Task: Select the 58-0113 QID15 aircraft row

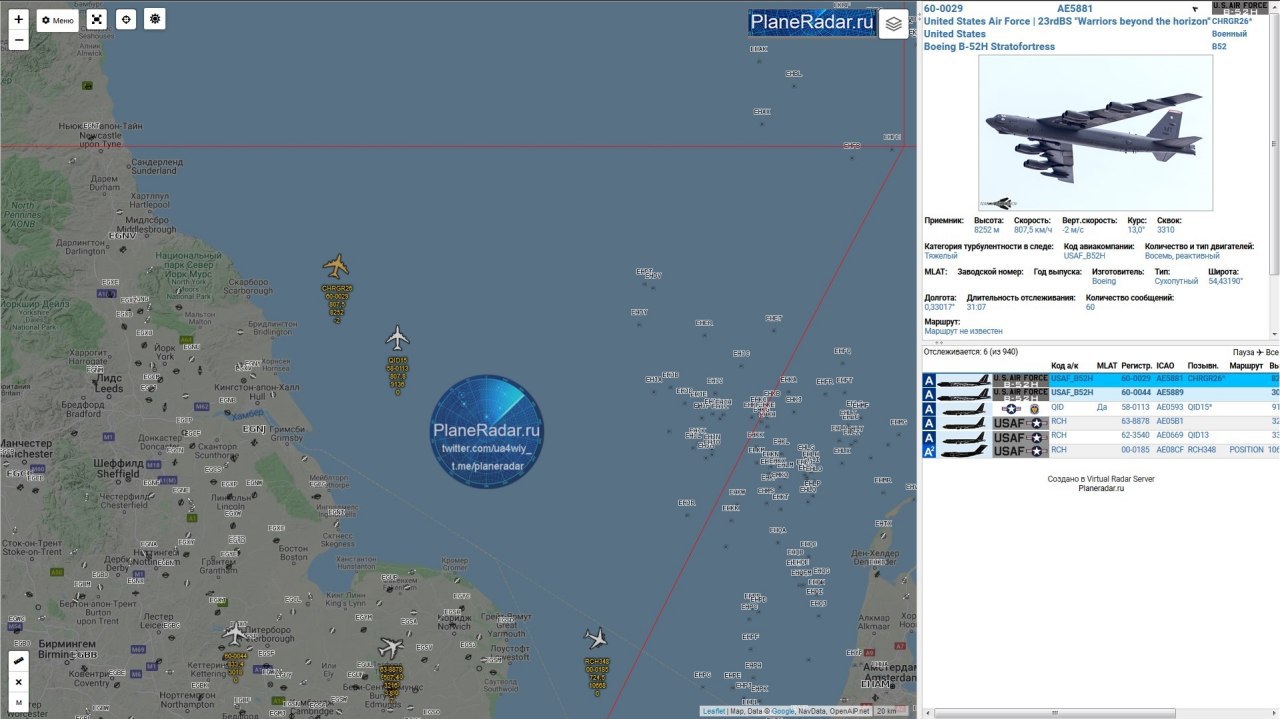Action: coord(1100,408)
